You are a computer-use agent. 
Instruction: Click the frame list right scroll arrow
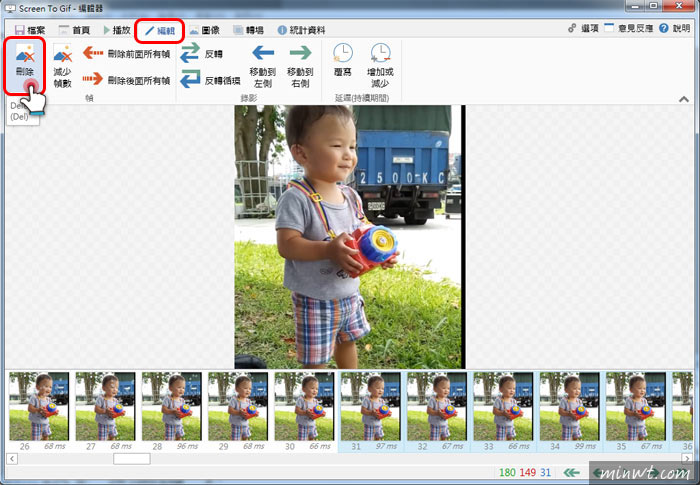[x=687, y=459]
